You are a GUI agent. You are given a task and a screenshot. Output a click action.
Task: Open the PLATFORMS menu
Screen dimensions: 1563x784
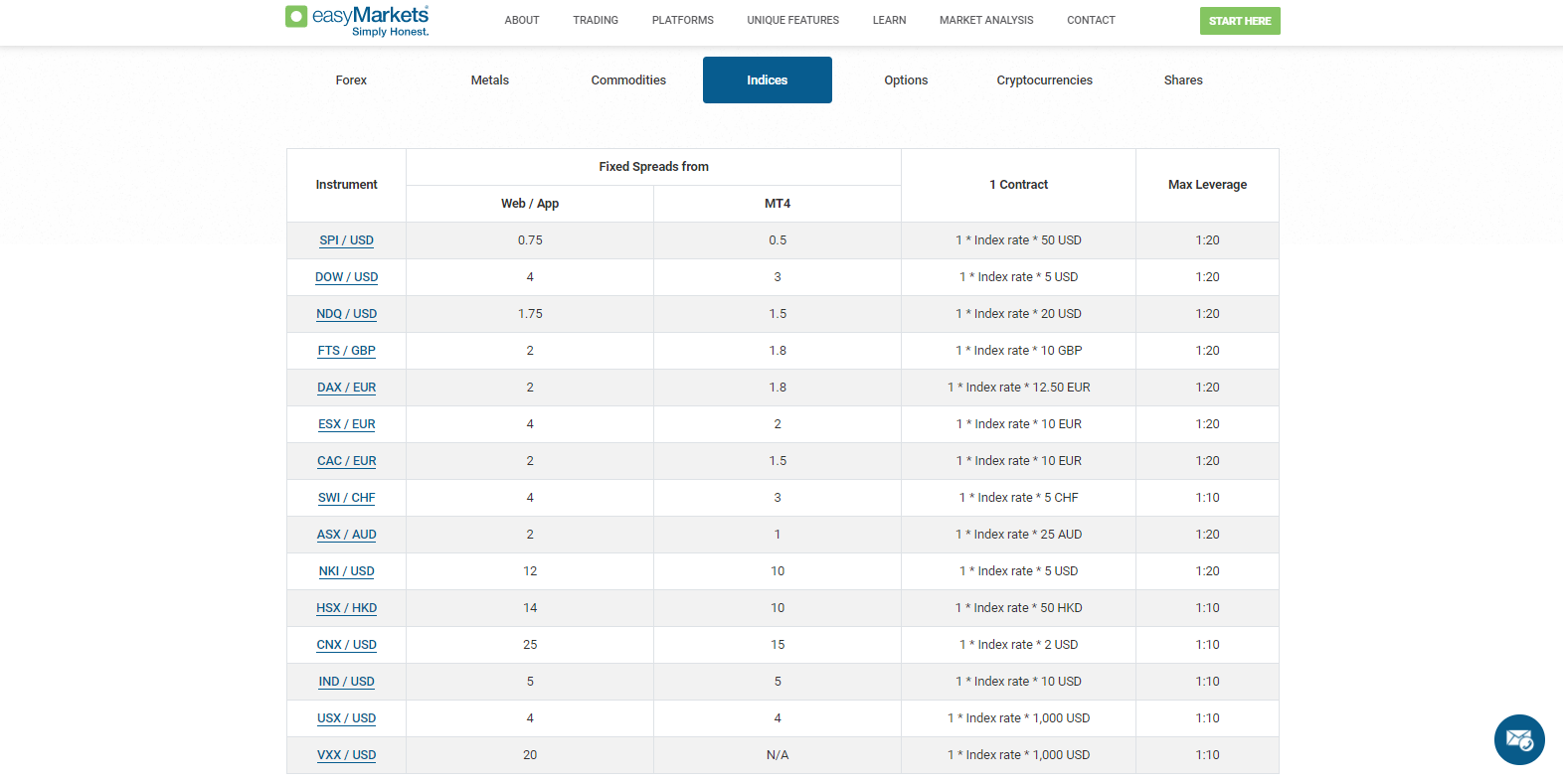point(683,20)
